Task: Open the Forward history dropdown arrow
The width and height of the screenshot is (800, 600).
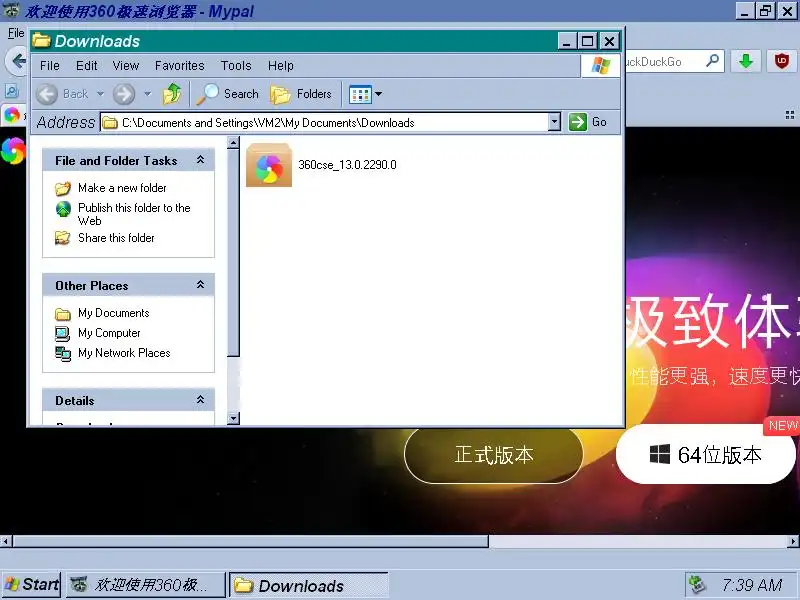Action: click(x=147, y=94)
